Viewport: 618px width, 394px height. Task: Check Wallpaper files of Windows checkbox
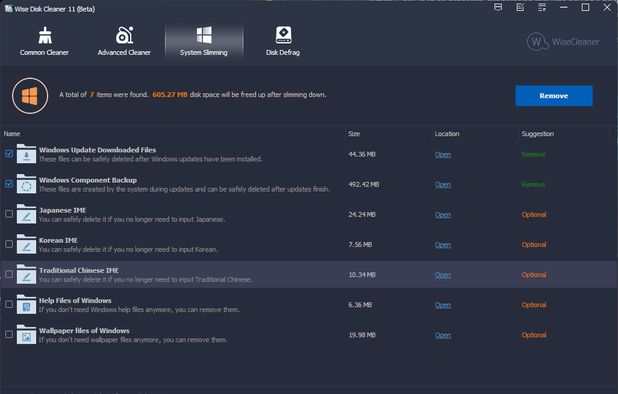(x=9, y=335)
